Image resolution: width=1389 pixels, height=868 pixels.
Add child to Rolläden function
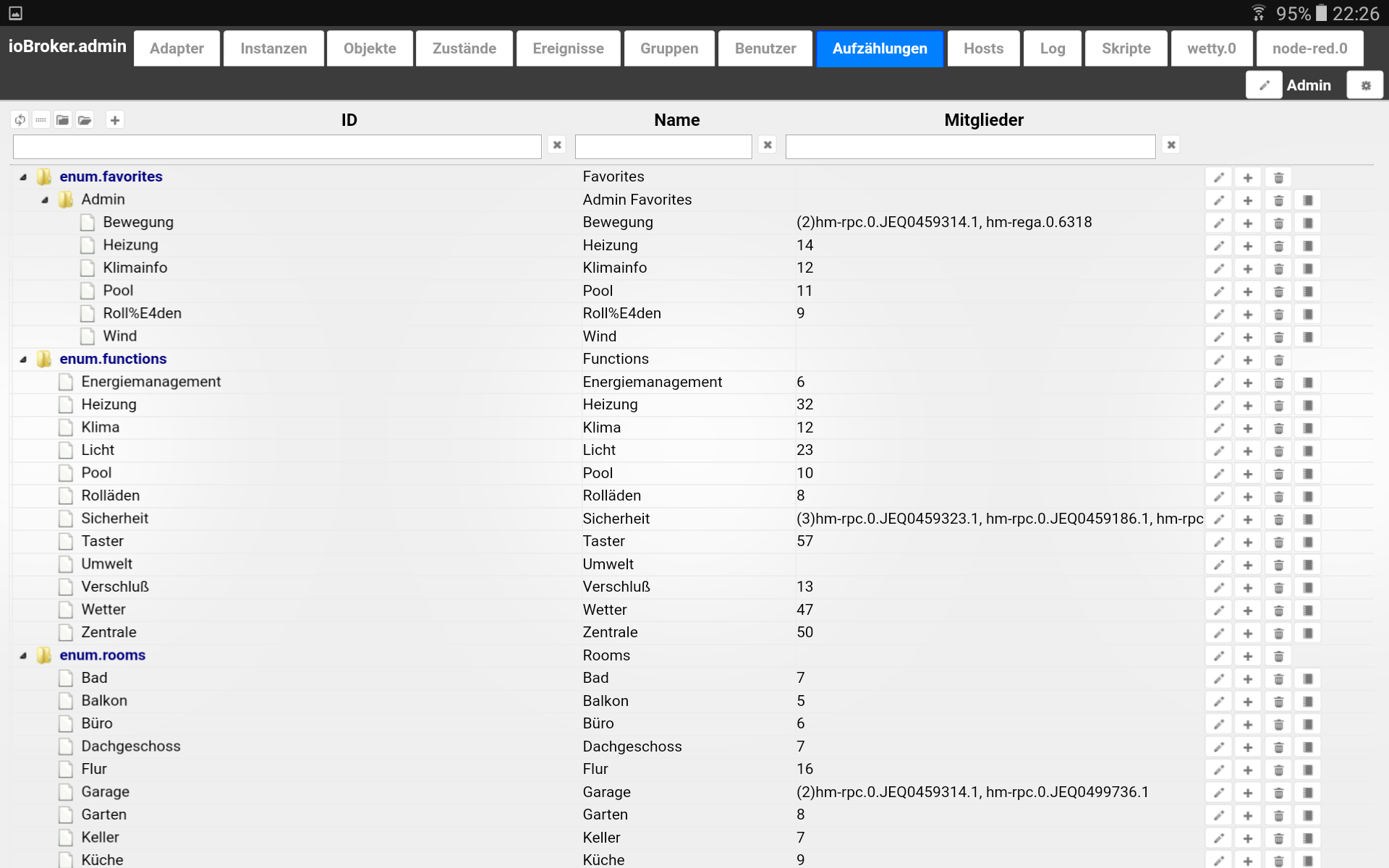(x=1248, y=497)
